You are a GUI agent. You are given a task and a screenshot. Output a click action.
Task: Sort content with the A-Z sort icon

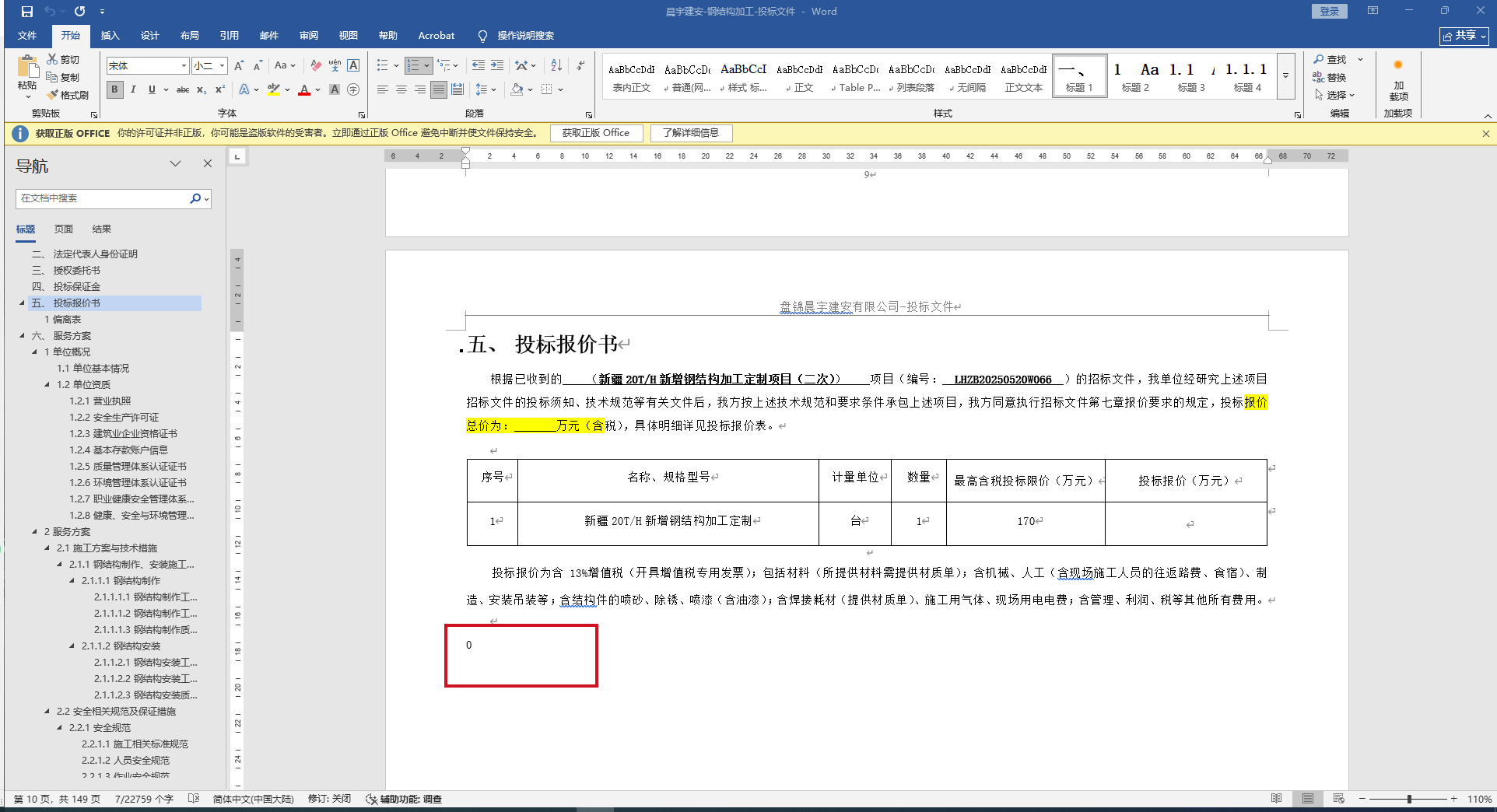tap(556, 66)
